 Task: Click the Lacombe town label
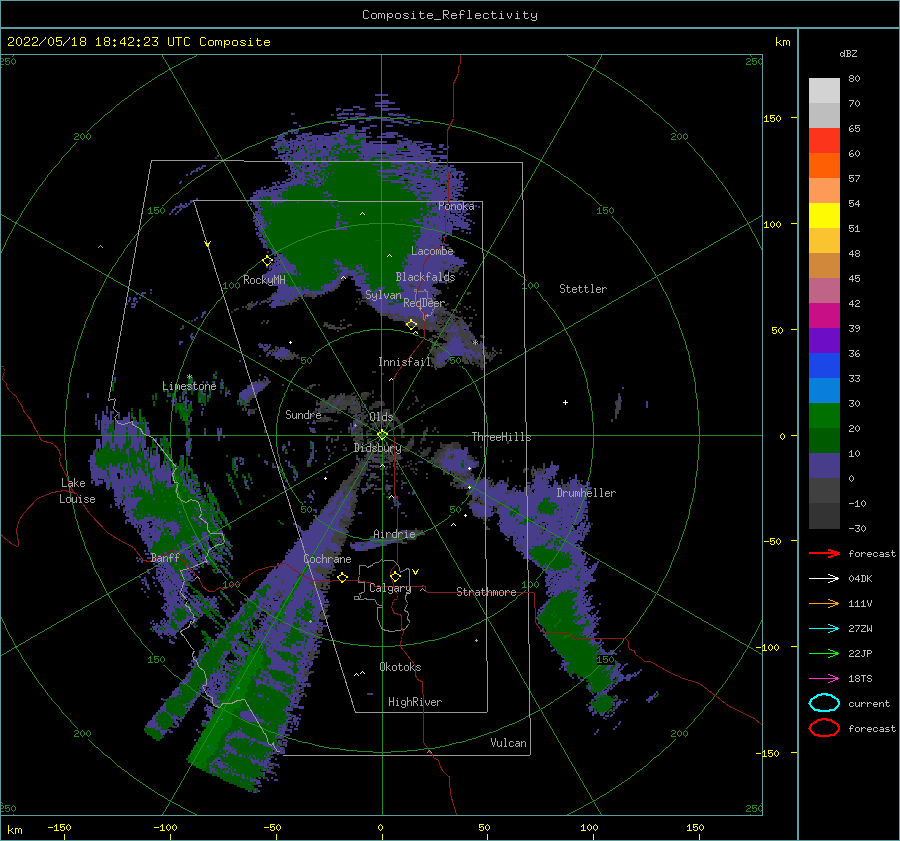432,251
